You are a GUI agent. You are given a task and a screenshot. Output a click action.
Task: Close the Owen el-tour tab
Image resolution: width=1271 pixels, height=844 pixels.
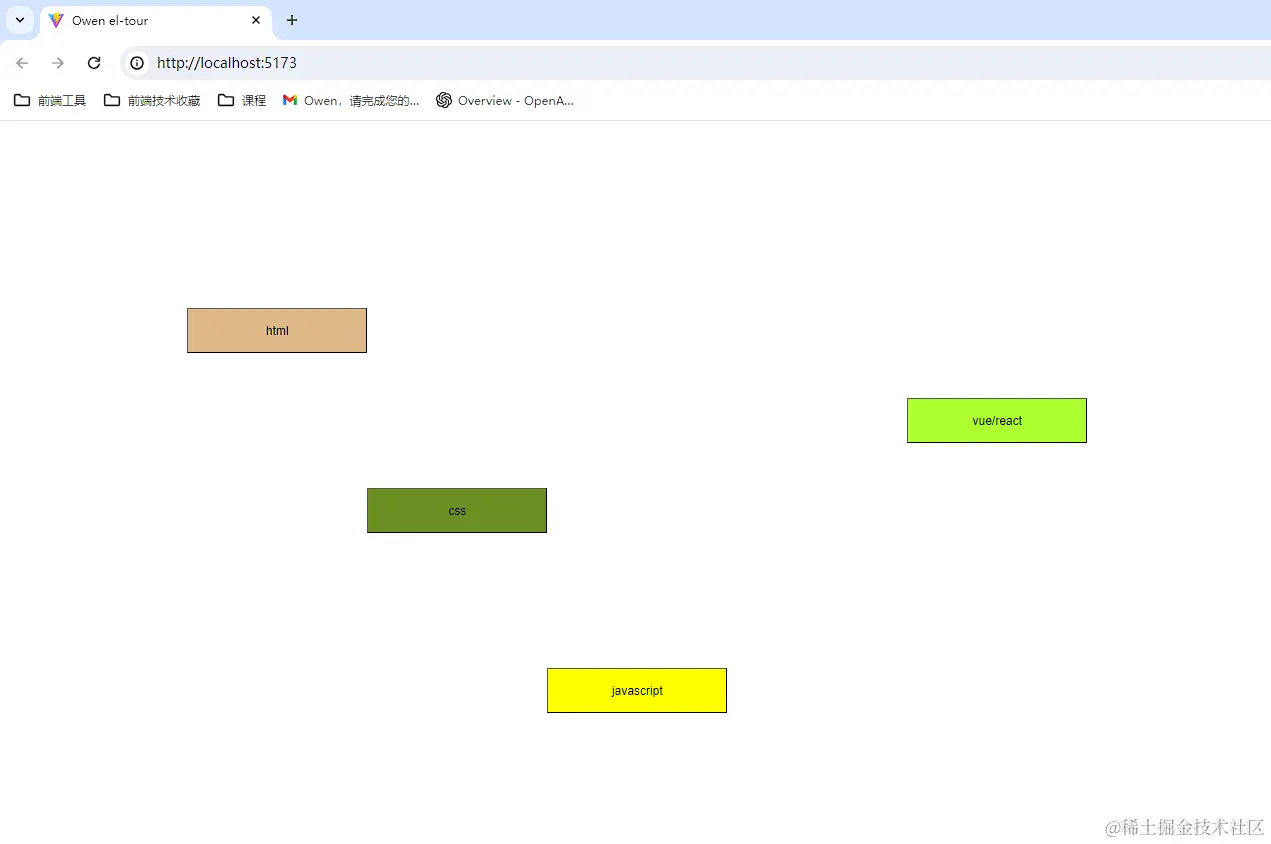(256, 20)
